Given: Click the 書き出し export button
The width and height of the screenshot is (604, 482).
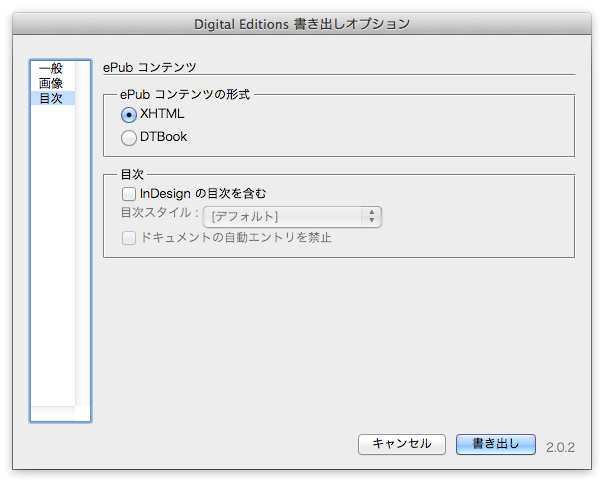Looking at the screenshot, I should coord(496,444).
